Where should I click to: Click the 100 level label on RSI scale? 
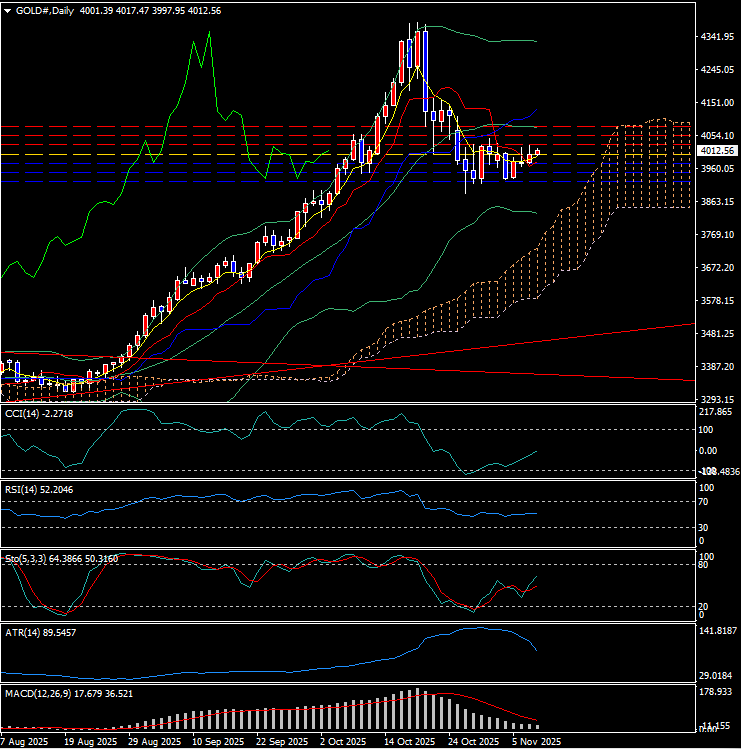705,487
